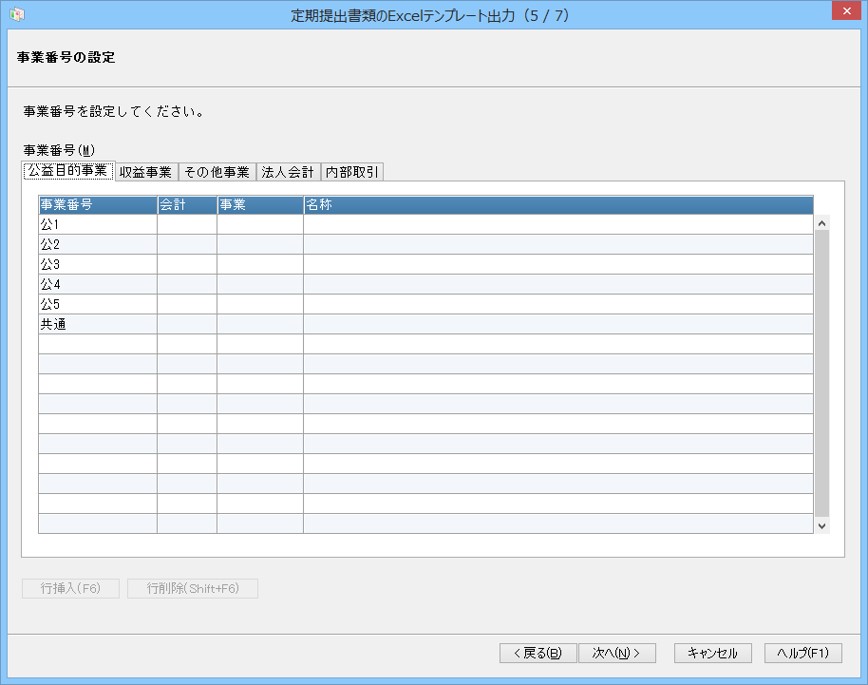Select the 公1 row cell
Viewport: 868px width, 685px height.
point(98,224)
